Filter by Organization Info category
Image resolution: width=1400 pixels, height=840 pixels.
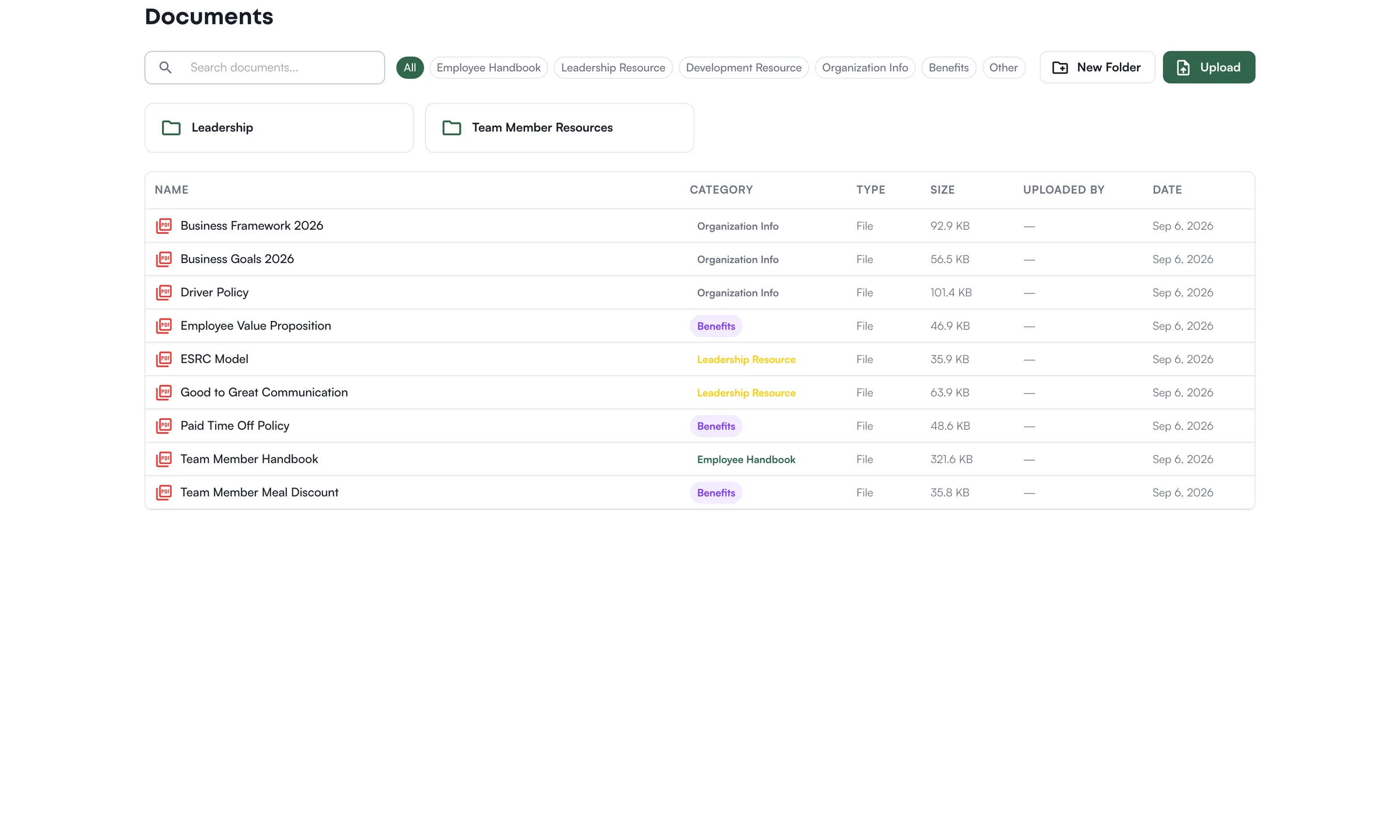pos(864,68)
